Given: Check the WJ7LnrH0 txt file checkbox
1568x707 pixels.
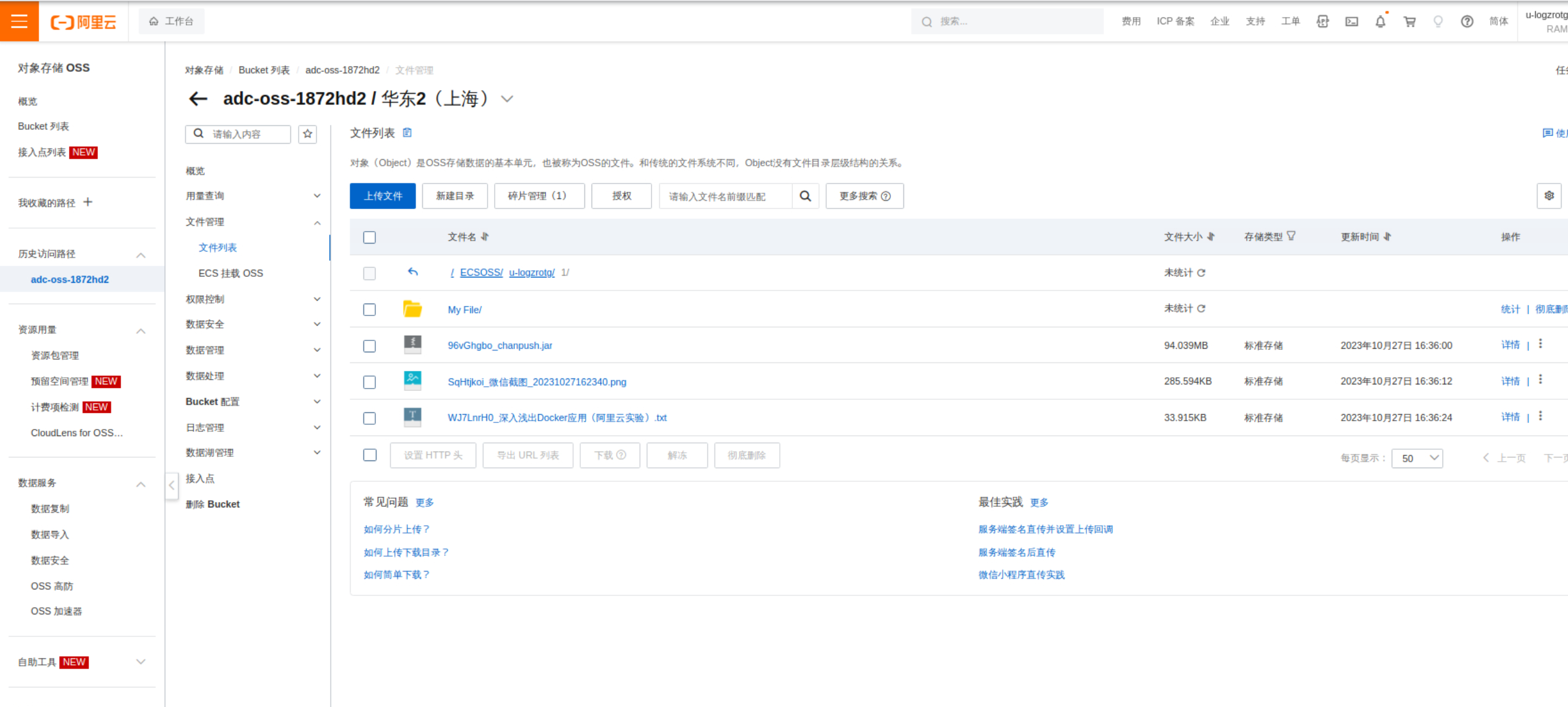Looking at the screenshot, I should [369, 418].
